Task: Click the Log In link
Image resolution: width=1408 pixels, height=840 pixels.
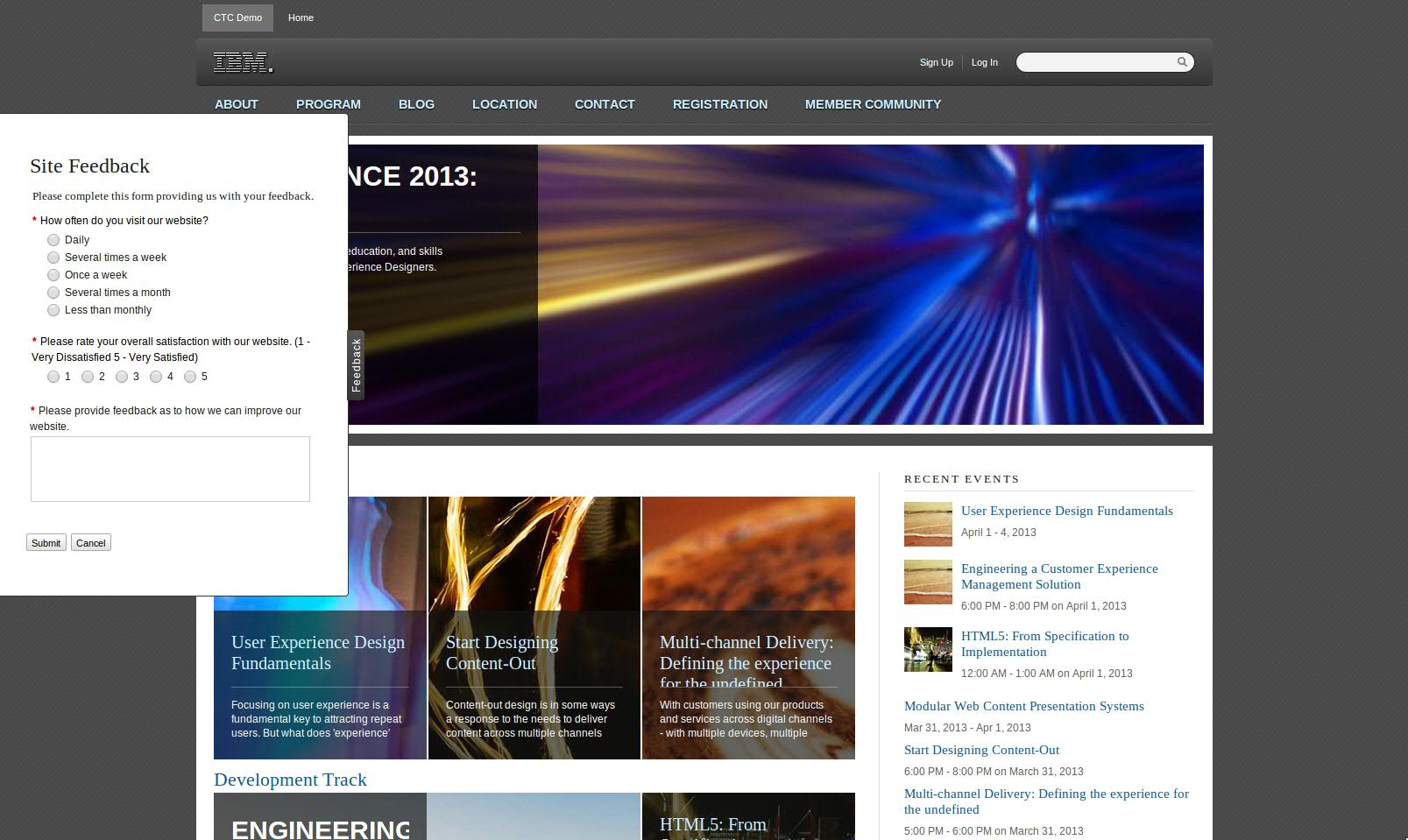Action: click(984, 62)
